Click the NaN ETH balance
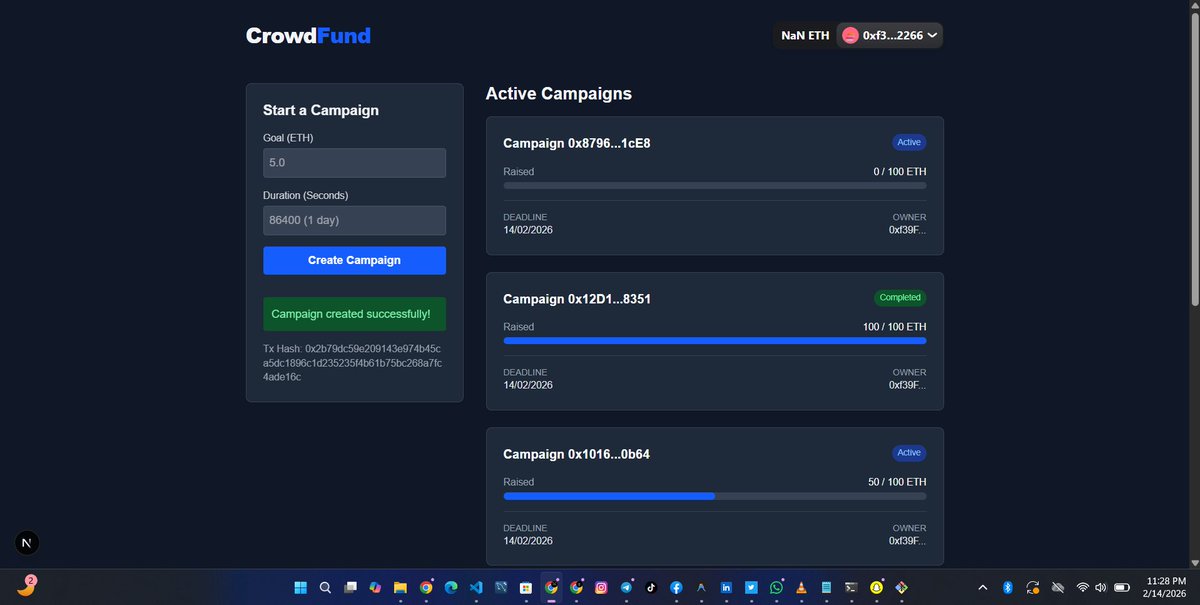This screenshot has width=1200, height=605. coord(805,35)
